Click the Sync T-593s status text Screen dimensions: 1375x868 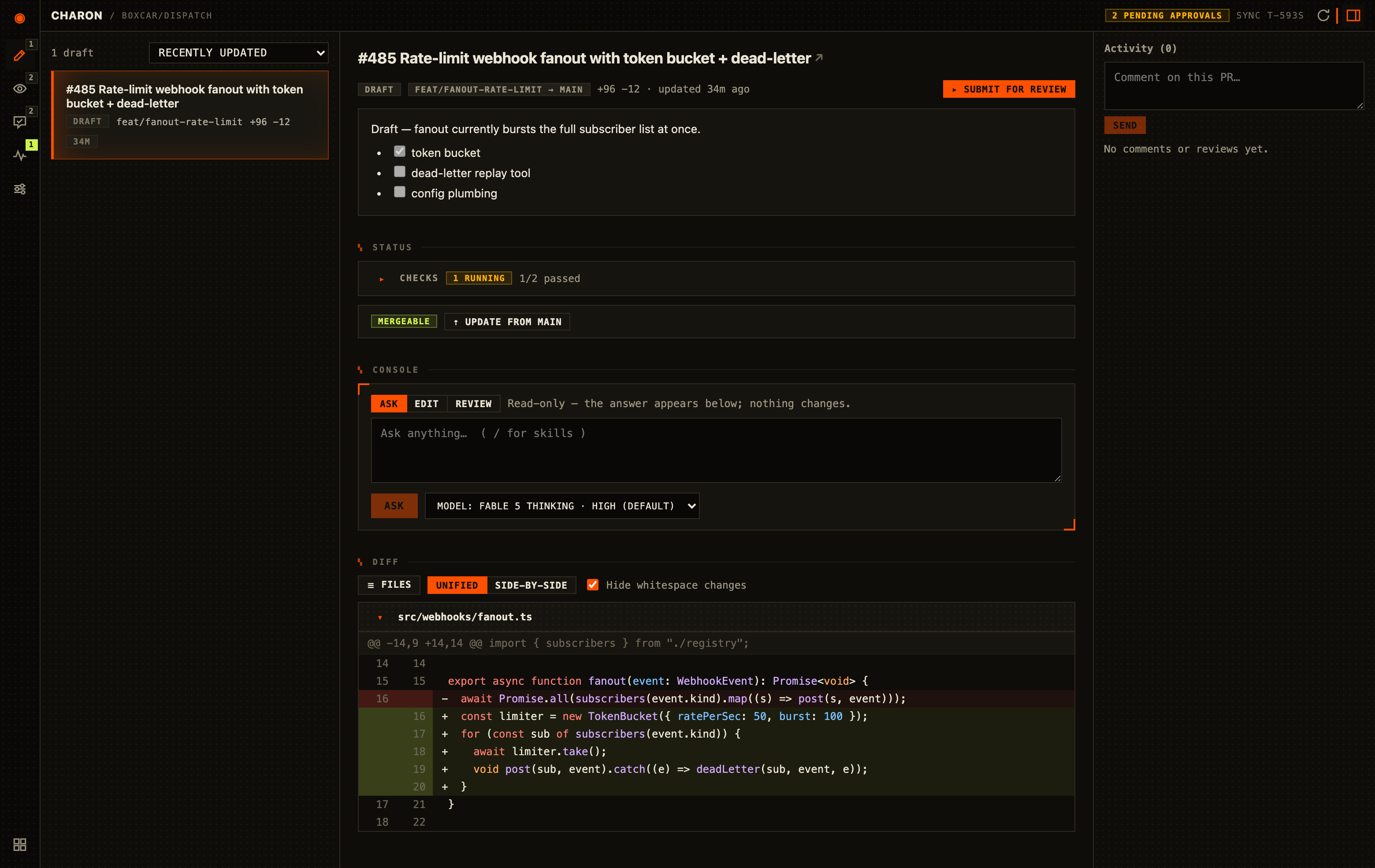(1270, 15)
